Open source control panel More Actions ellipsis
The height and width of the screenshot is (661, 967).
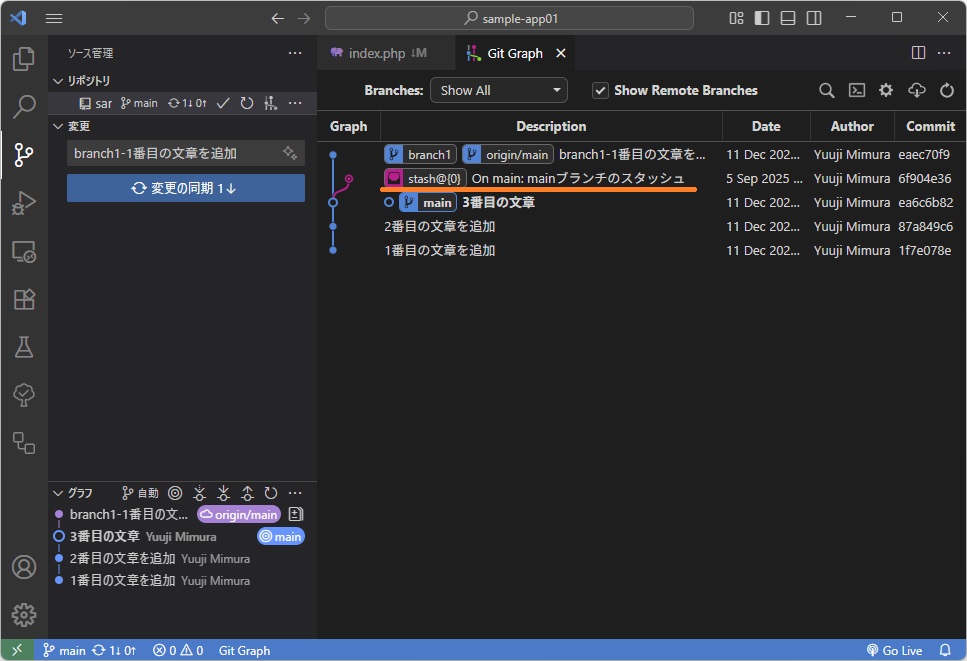click(295, 53)
